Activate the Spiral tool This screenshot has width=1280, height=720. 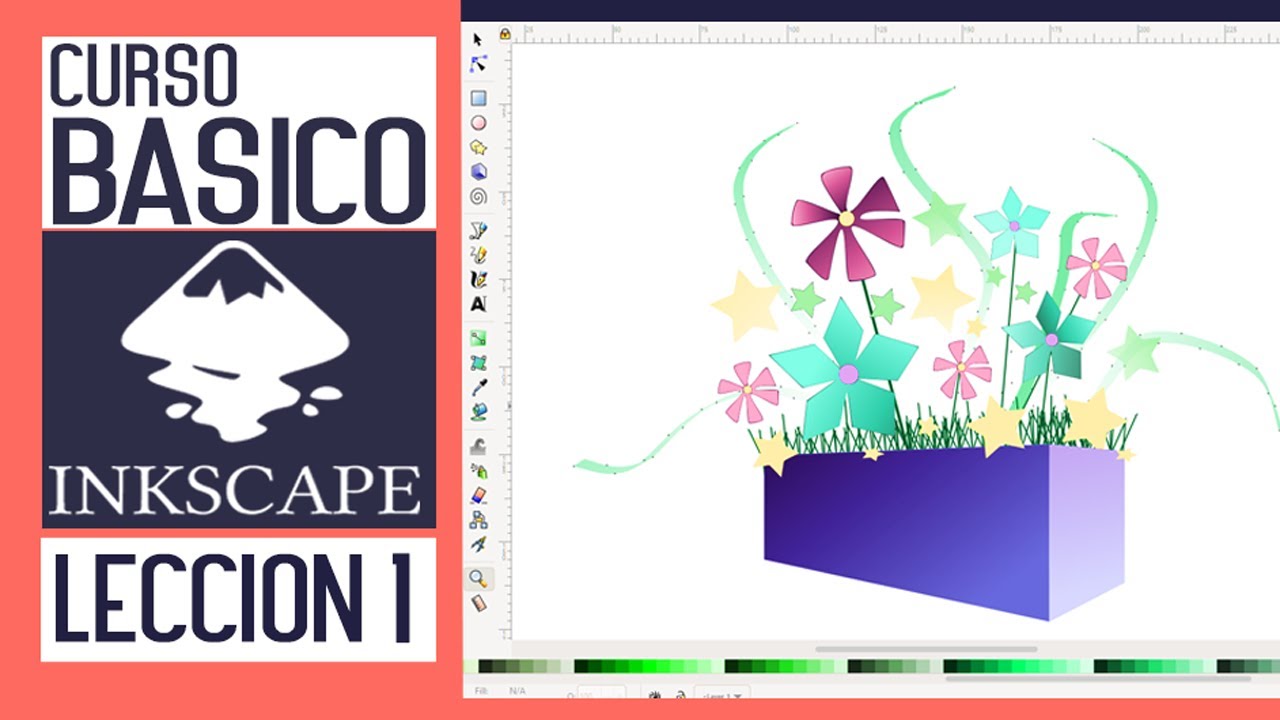point(478,196)
